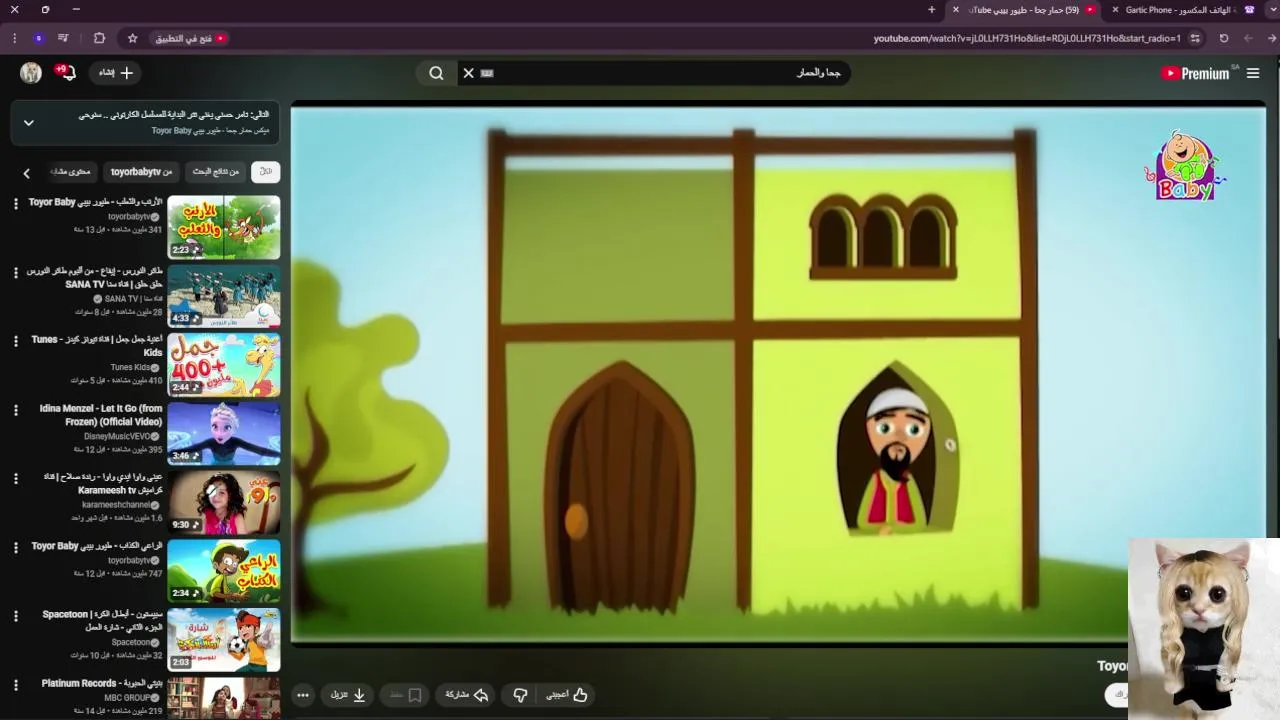Open options menu for Platinum Records video
Viewport: 1280px width, 720px height.
[x=15, y=685]
